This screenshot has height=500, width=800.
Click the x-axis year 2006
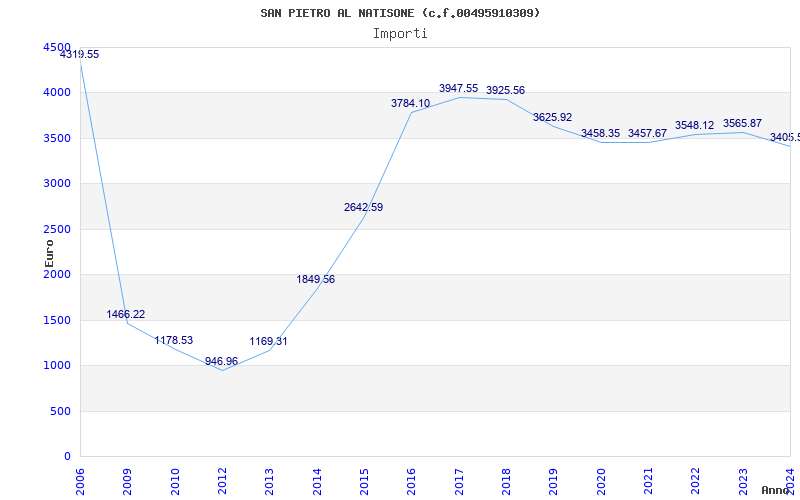click(80, 482)
